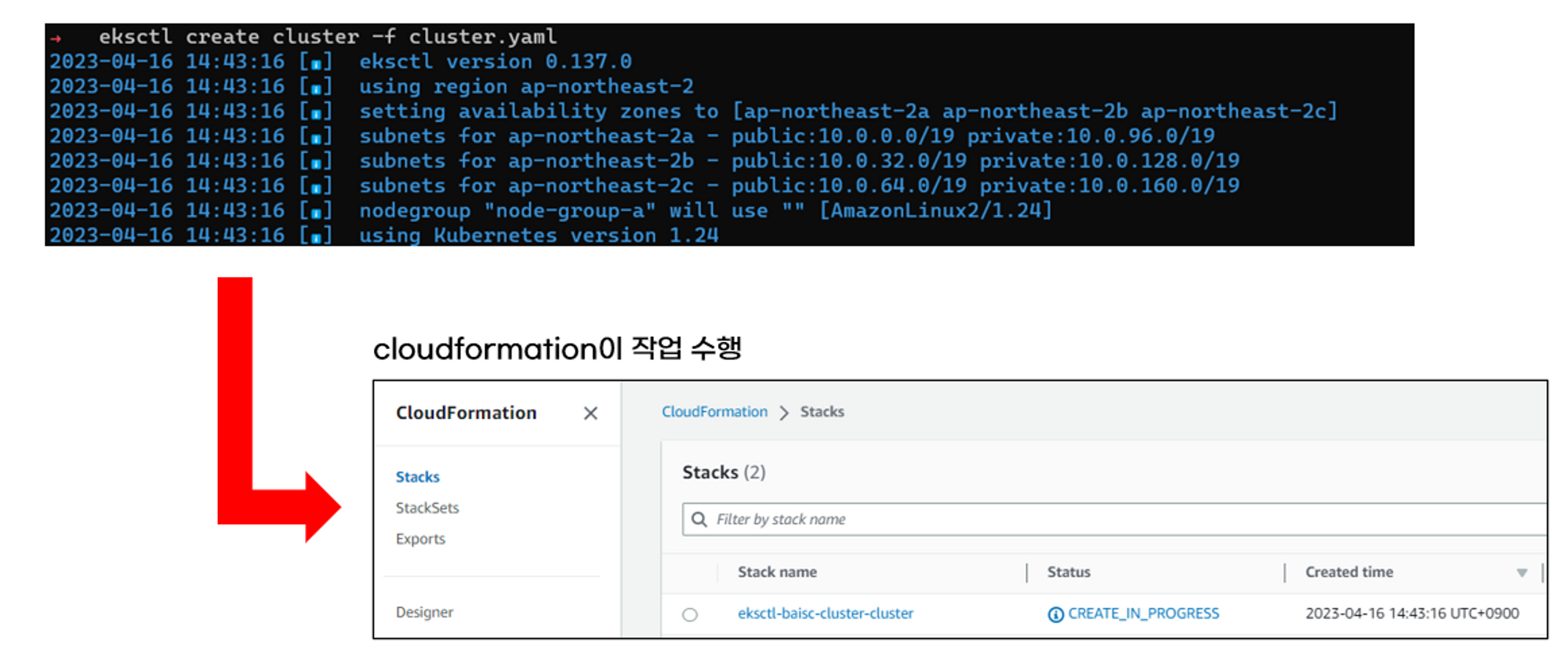The height and width of the screenshot is (670, 1568).
Task: Click the CREATE_IN_PROGRESS info icon
Action: coord(1055,614)
